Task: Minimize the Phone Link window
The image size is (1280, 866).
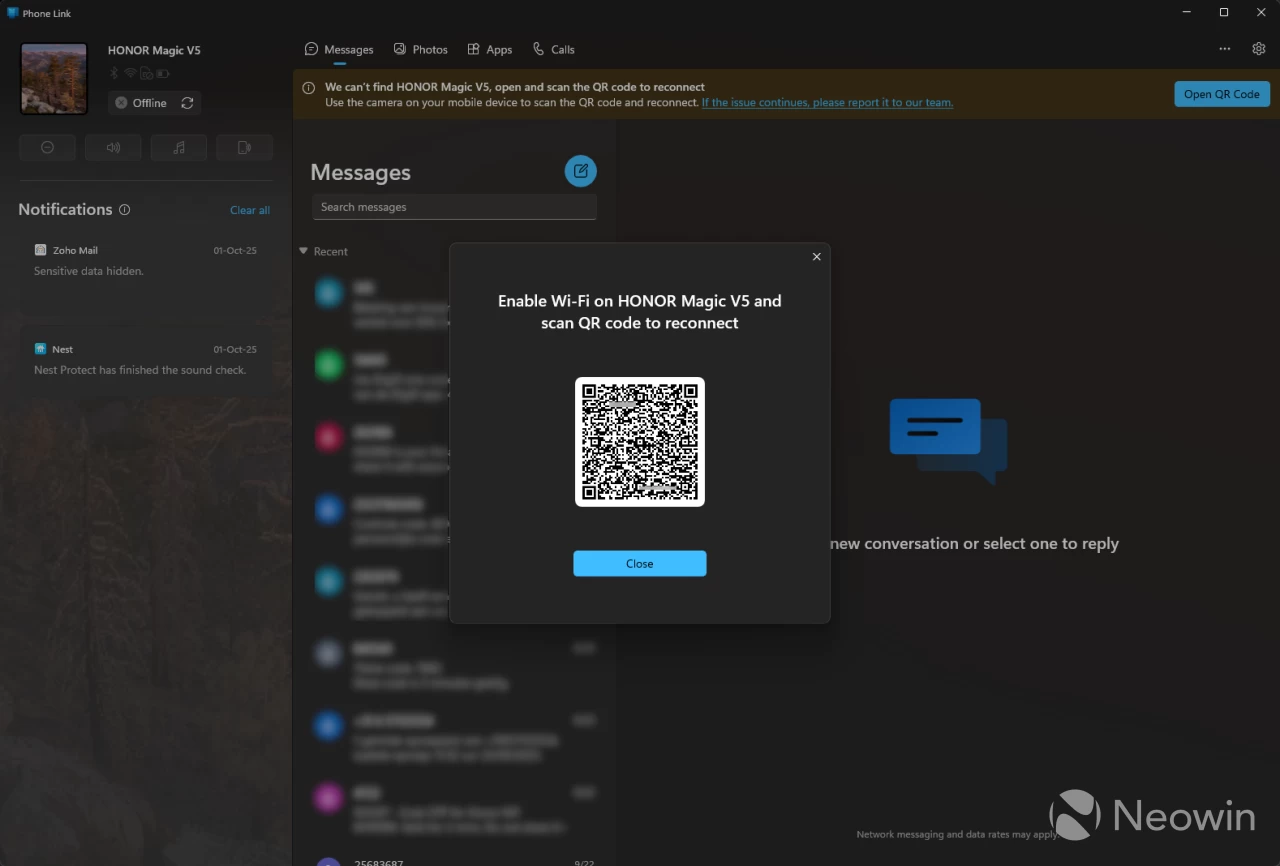Action: [1188, 13]
